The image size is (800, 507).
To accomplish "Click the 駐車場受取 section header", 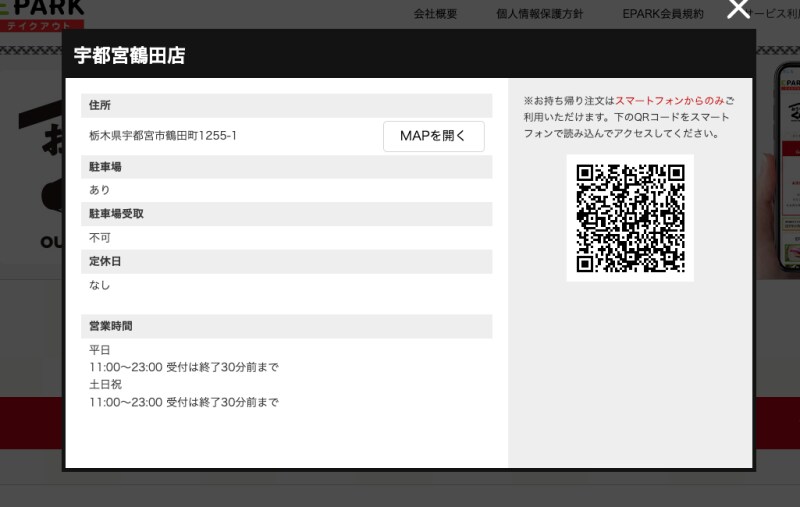I will (x=287, y=214).
